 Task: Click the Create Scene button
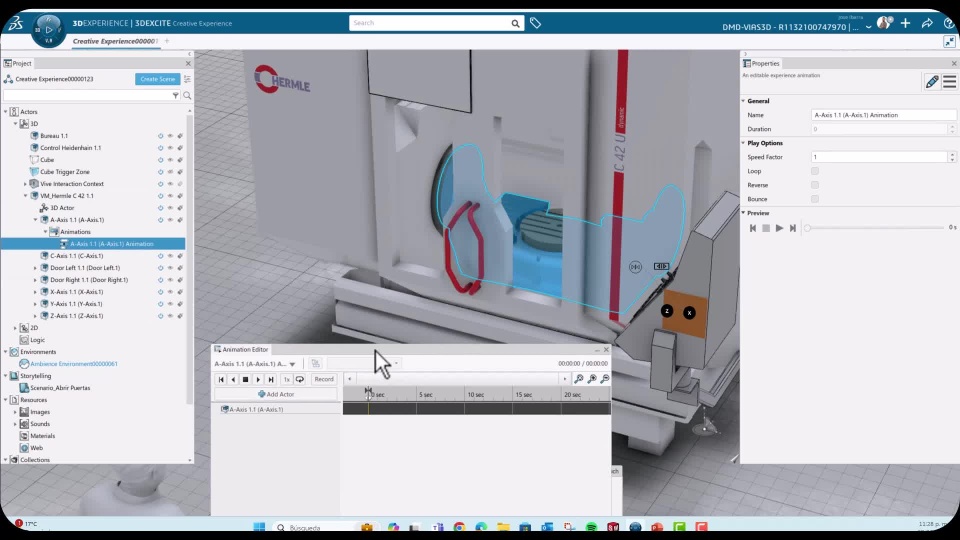157,79
